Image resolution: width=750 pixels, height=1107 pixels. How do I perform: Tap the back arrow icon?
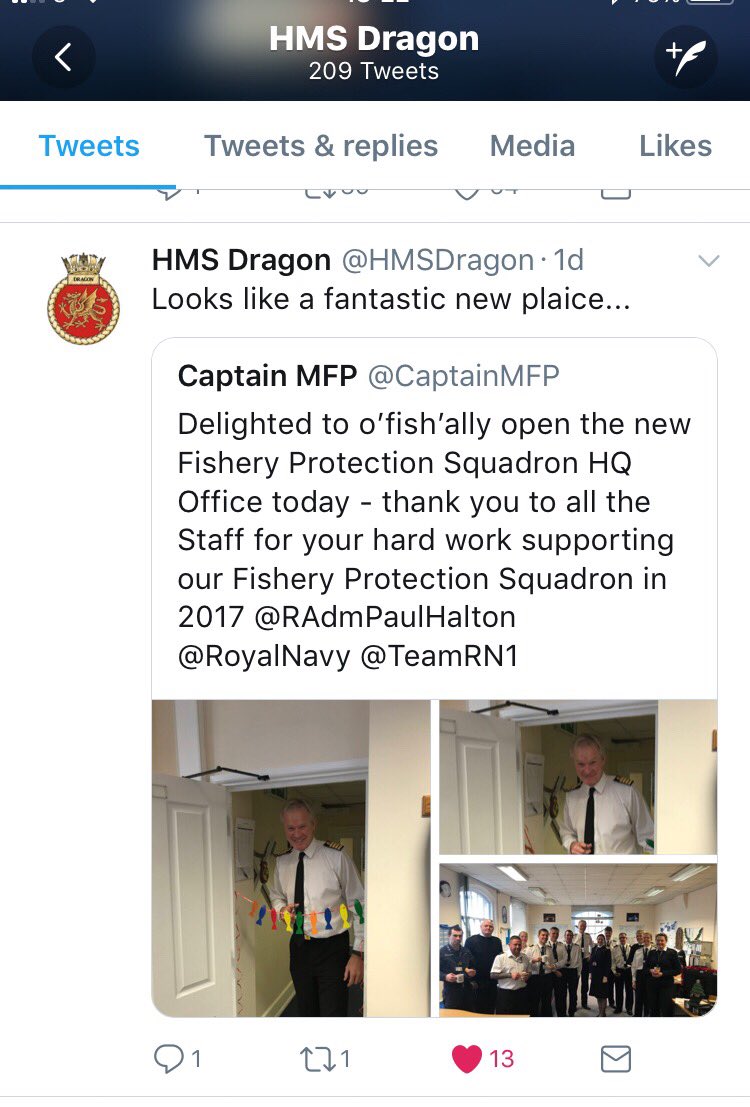[x=64, y=57]
